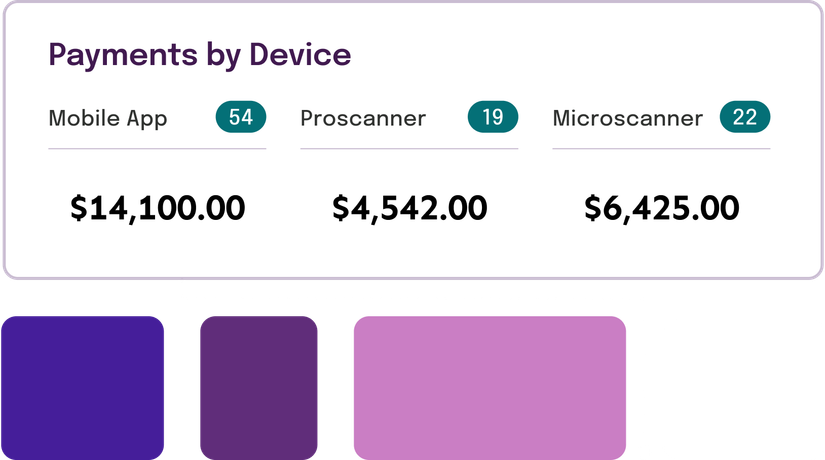Click the divider line under Microscanner
Viewport: 825px width, 460px height.
pyautogui.click(x=661, y=149)
